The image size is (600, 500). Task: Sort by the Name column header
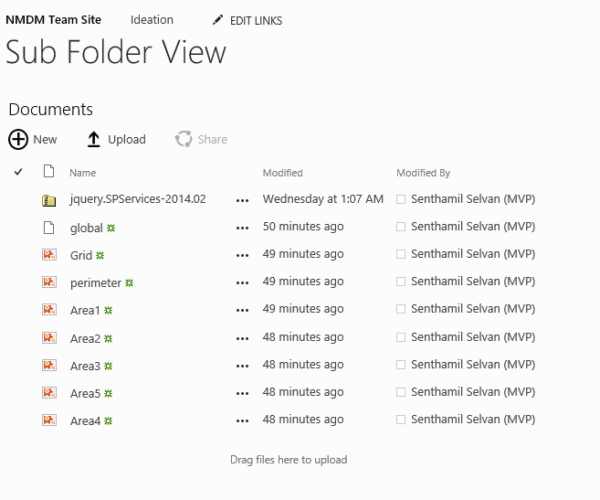tap(83, 173)
